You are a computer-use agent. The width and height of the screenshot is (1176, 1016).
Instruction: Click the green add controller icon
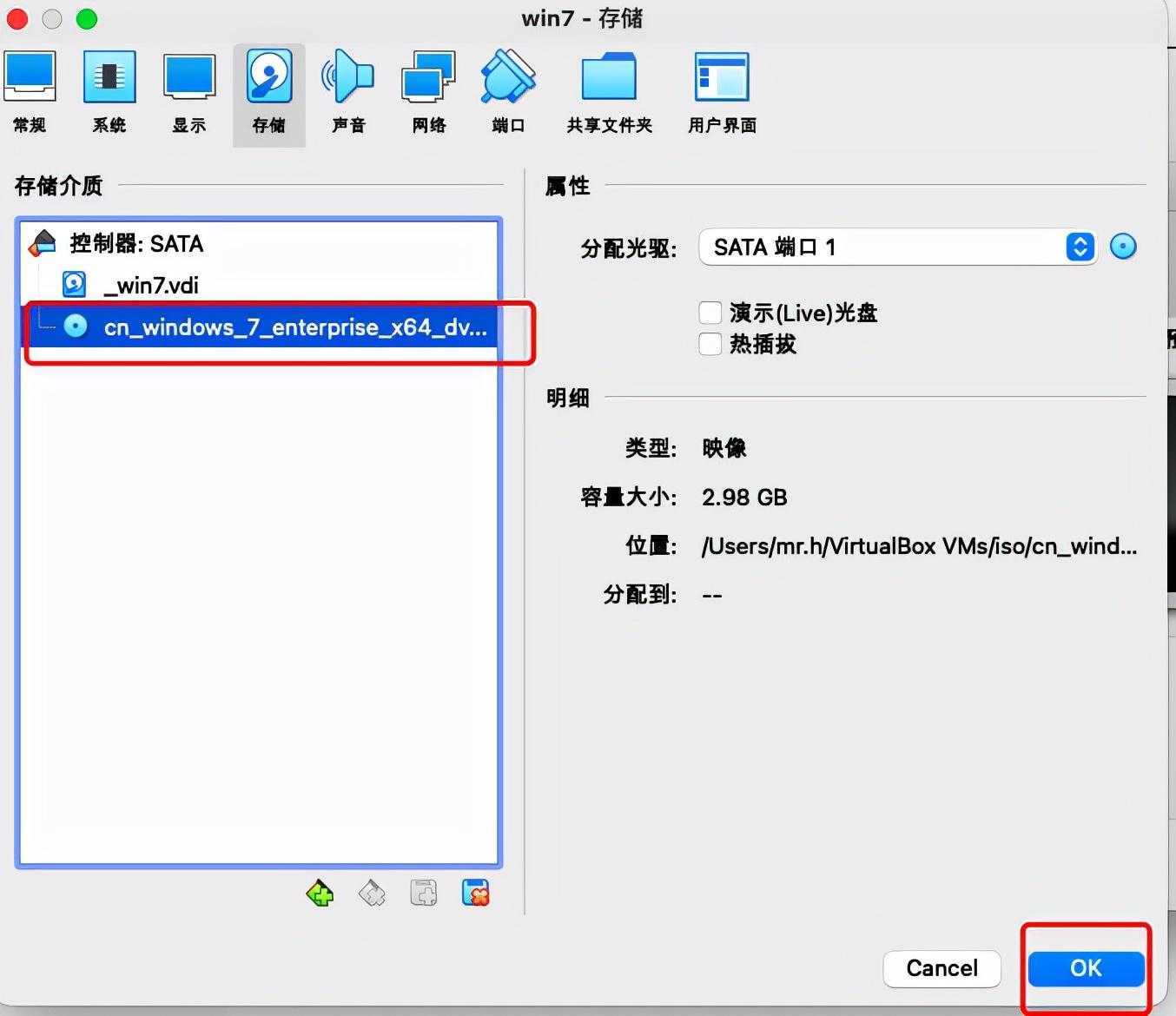coord(320,893)
